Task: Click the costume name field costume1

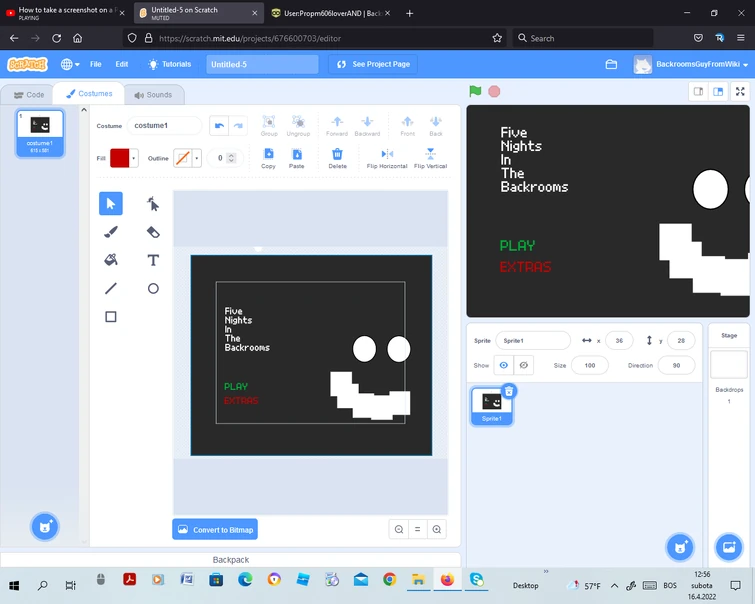Action: (x=164, y=126)
